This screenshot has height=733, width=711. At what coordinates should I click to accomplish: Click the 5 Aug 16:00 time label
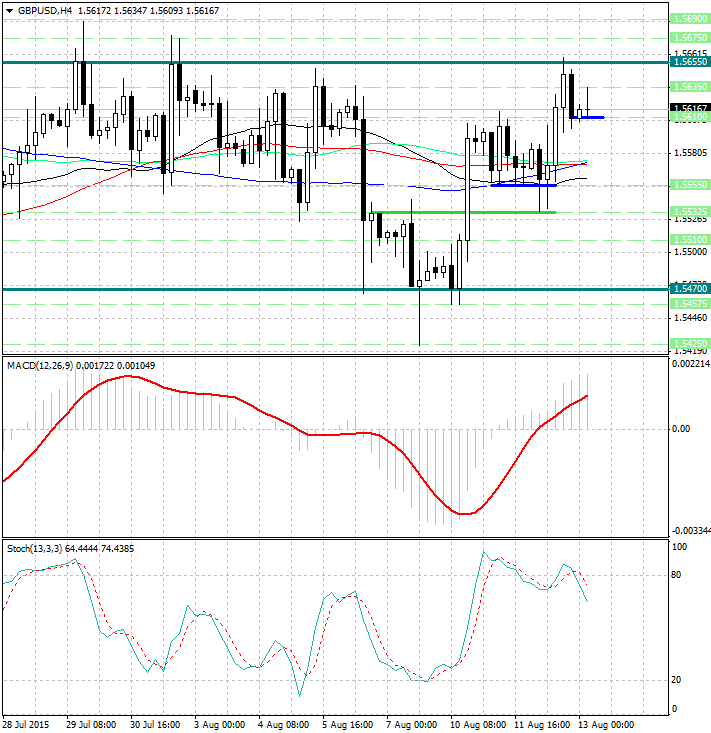click(x=347, y=723)
